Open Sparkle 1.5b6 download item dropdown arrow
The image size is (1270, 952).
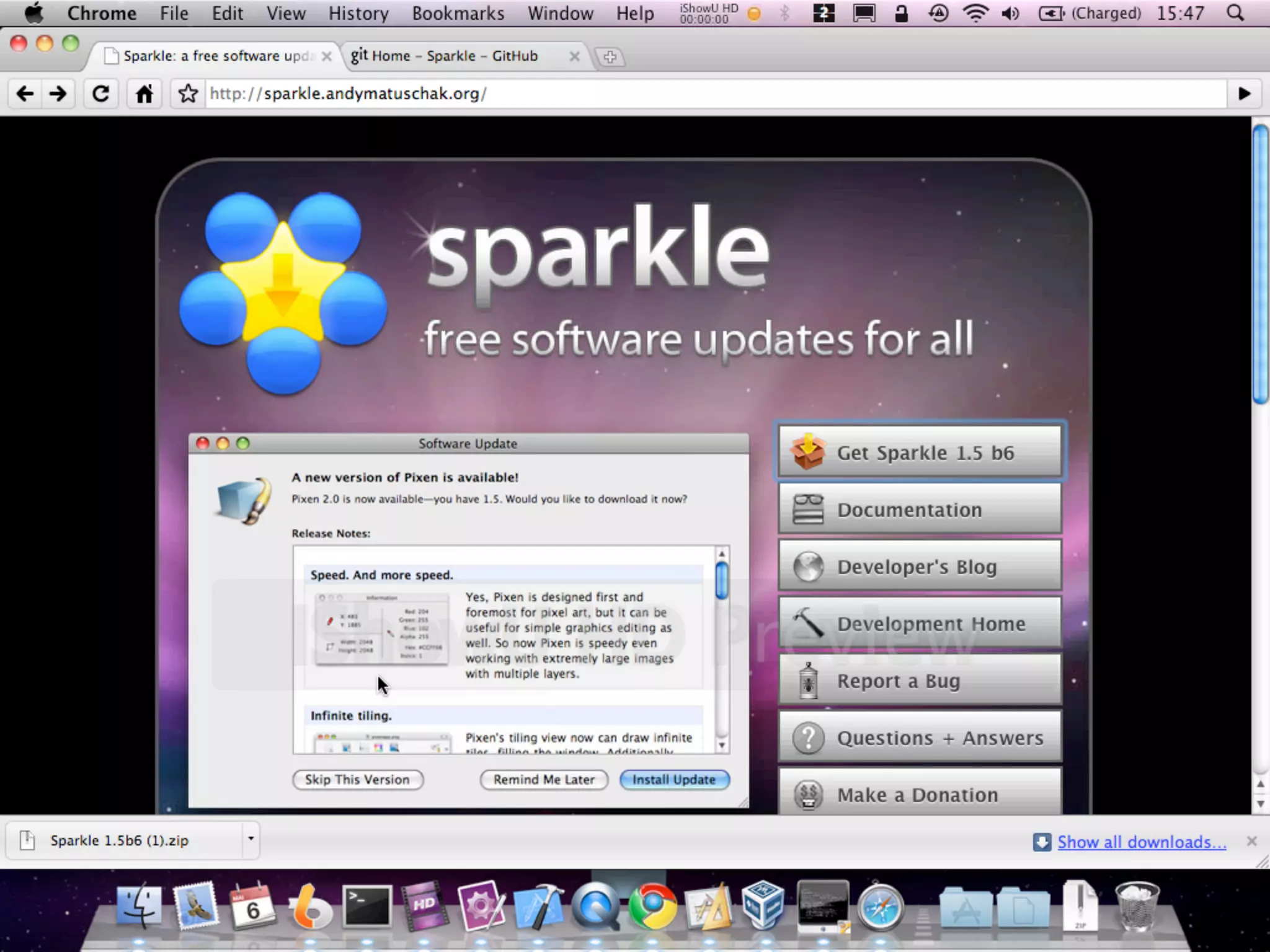[x=251, y=839]
